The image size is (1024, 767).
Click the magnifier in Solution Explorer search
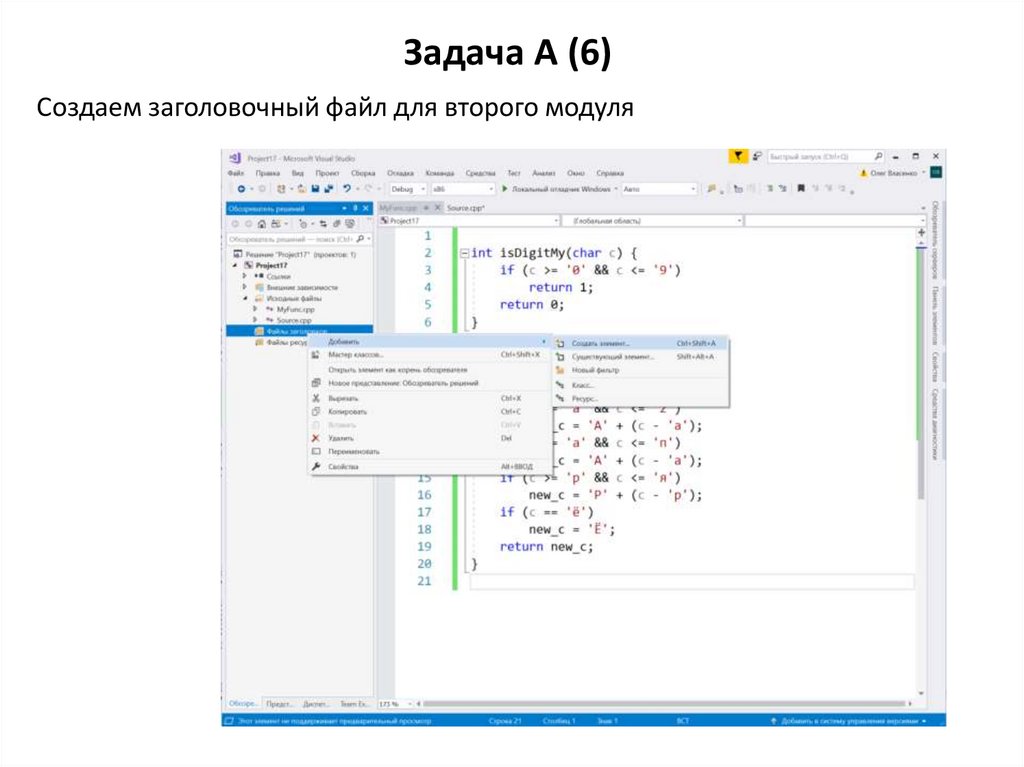coord(360,239)
